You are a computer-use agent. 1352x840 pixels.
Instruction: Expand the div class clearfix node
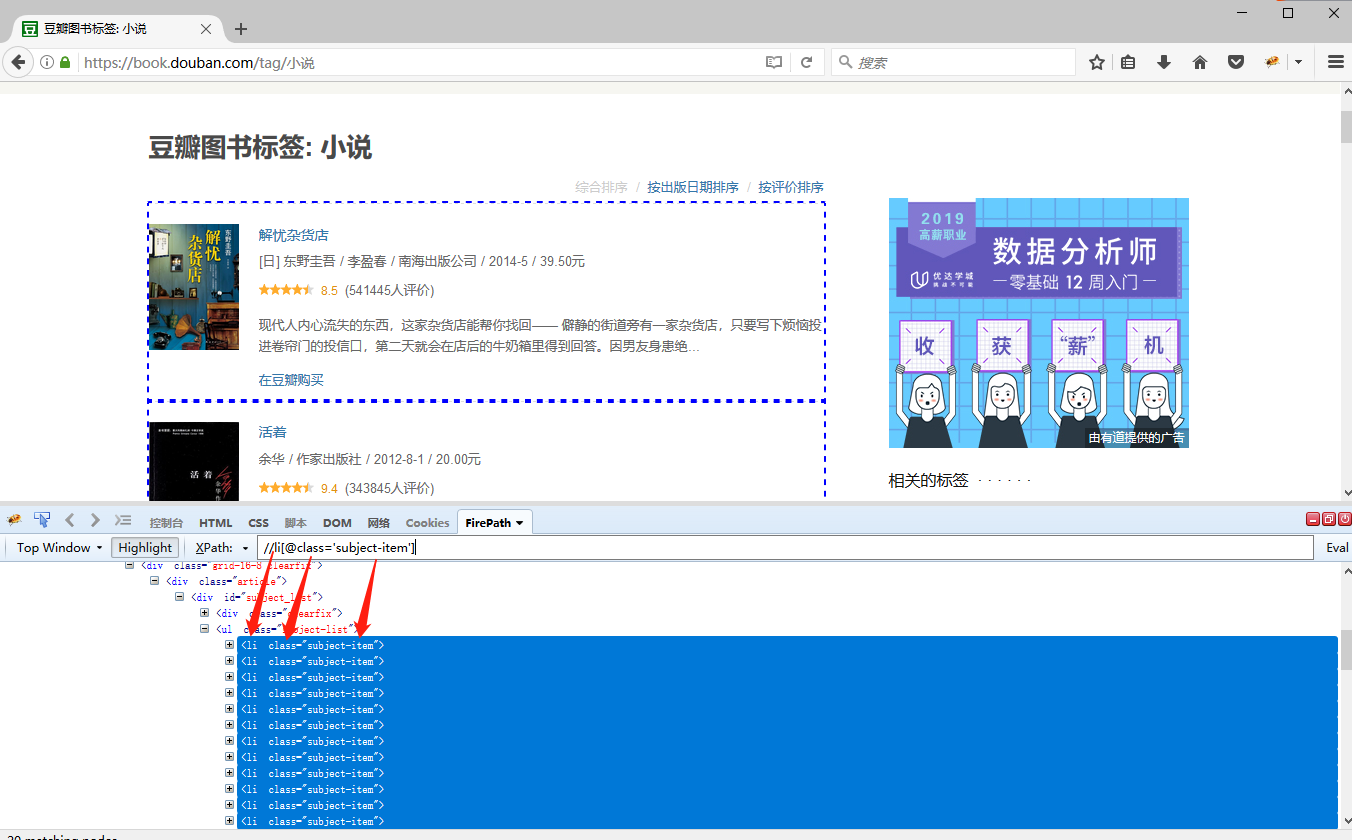pyautogui.click(x=205, y=613)
